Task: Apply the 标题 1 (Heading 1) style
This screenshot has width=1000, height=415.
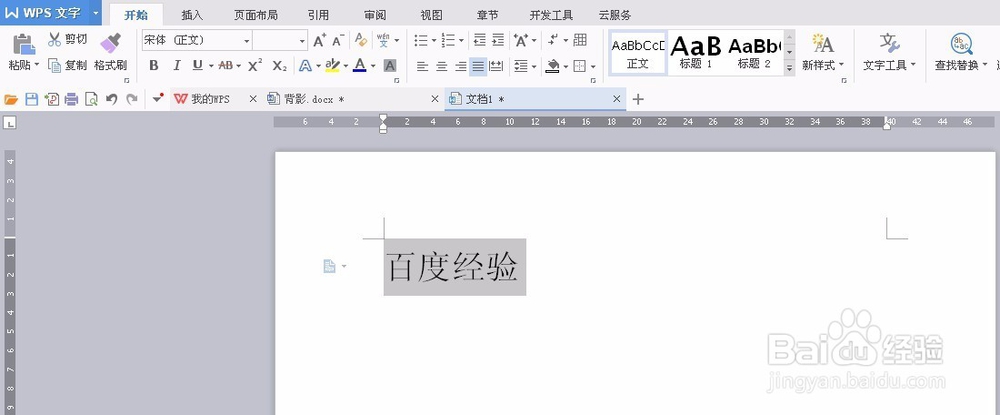Action: (x=696, y=54)
